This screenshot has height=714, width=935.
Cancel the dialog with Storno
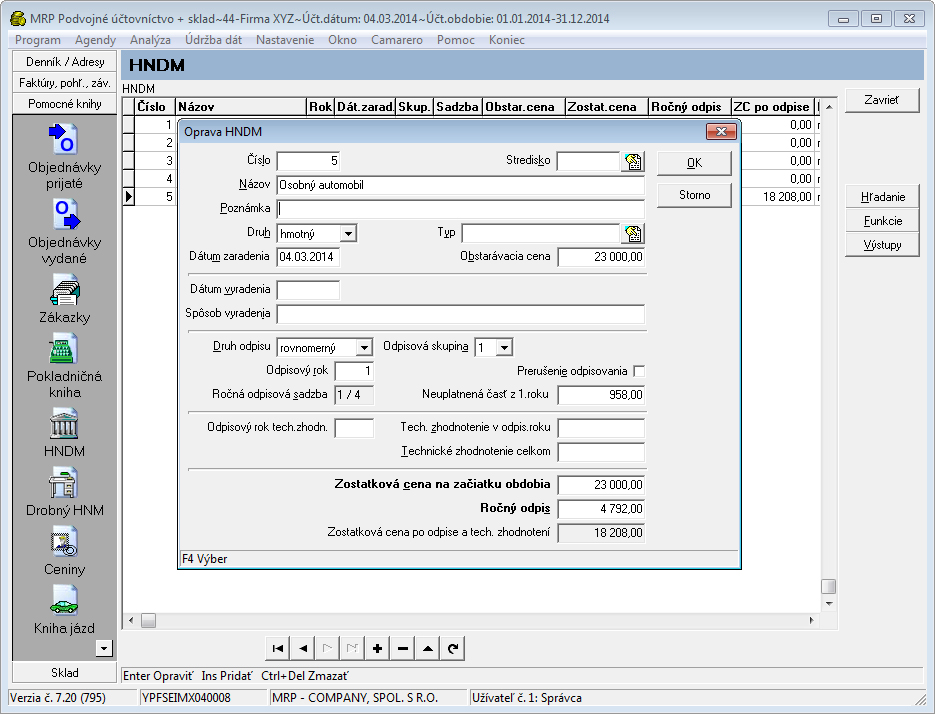click(x=694, y=195)
